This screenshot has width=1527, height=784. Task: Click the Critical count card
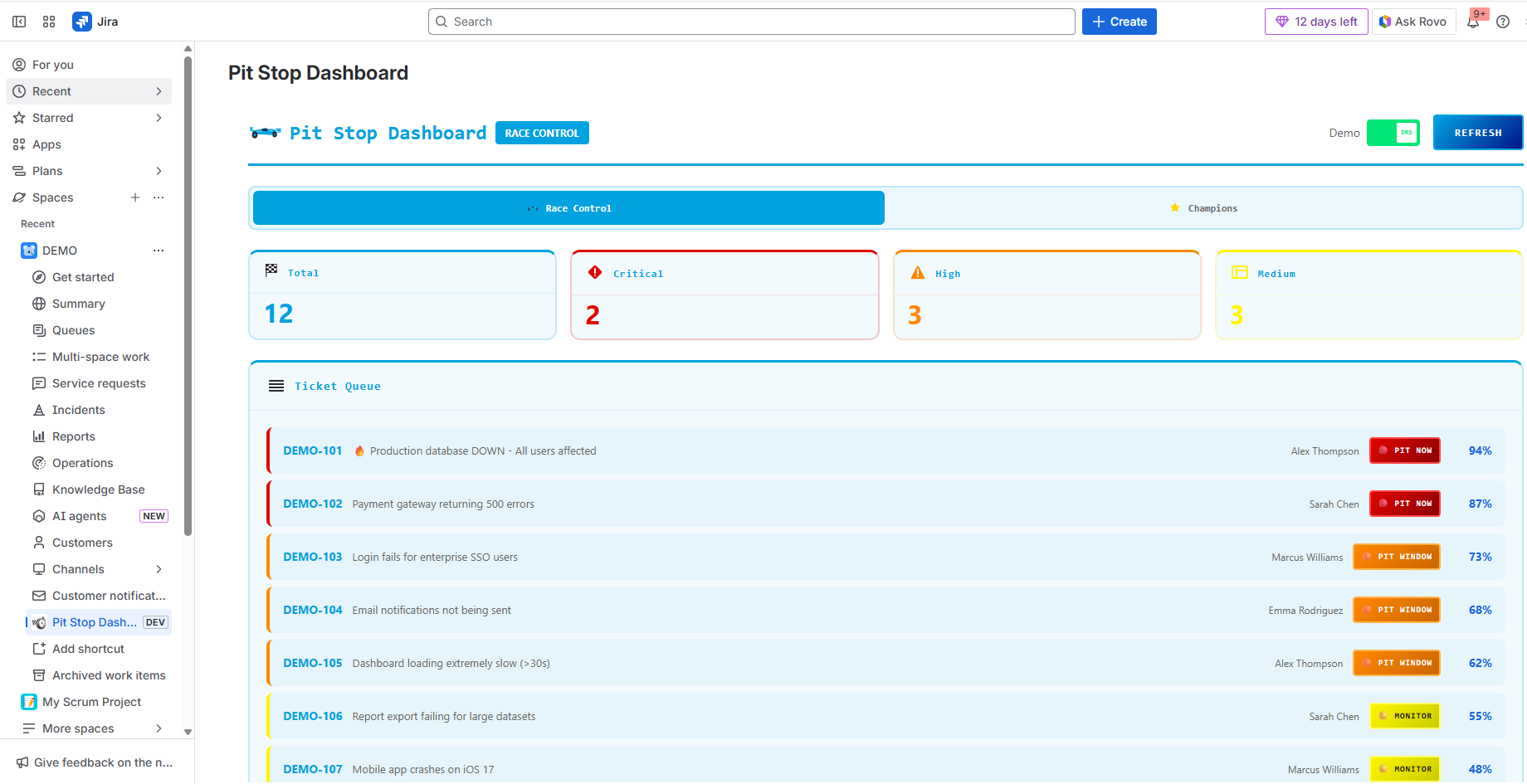click(x=724, y=295)
